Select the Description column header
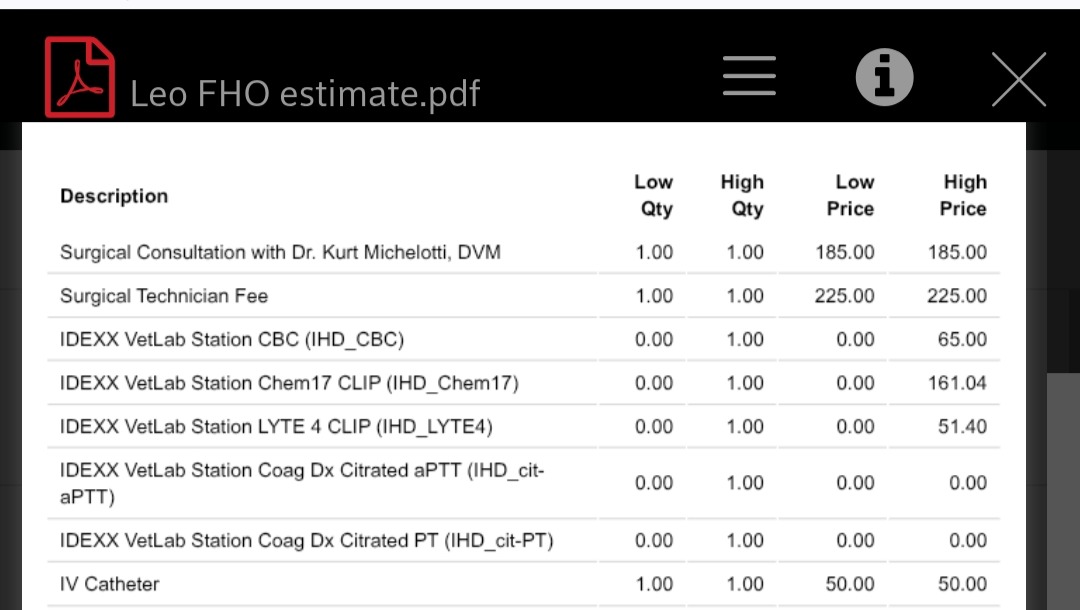Viewport: 1080px width, 610px height. tap(114, 196)
